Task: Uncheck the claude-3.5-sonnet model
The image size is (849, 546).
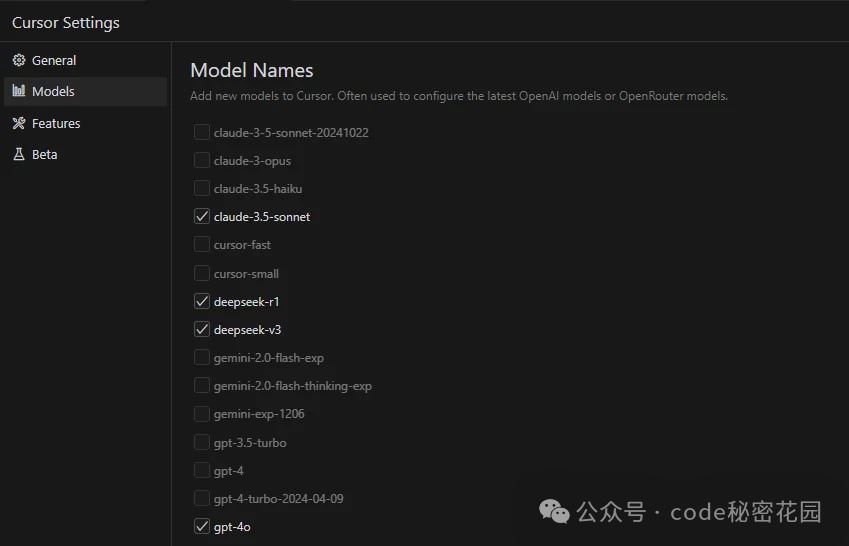Action: [202, 216]
